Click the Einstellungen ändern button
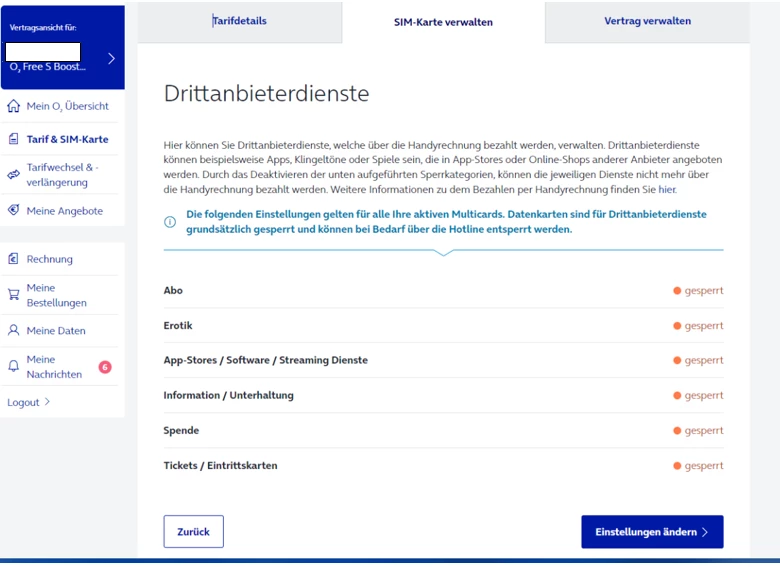780x567 pixels. click(x=652, y=532)
